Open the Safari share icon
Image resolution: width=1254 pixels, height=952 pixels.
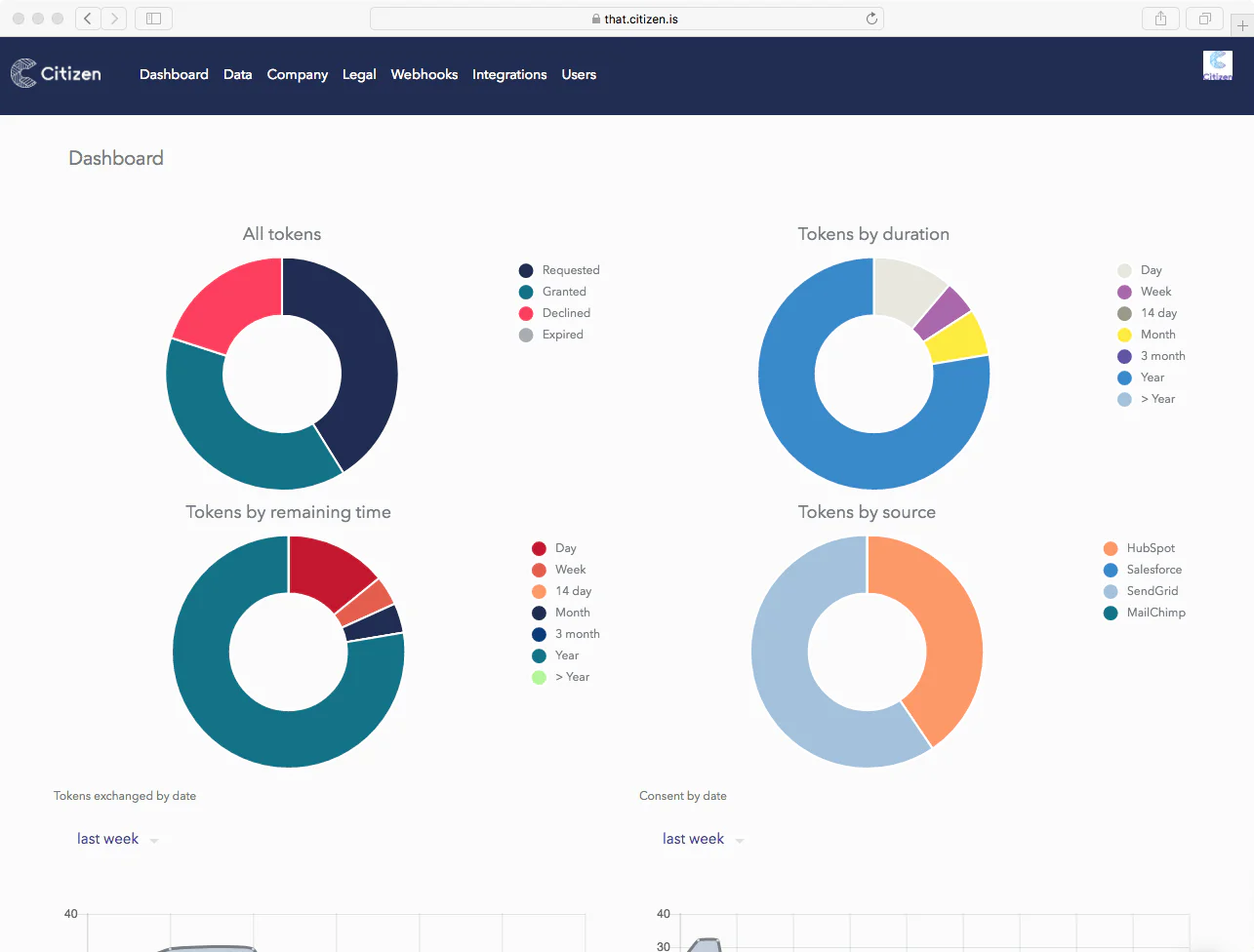coord(1160,19)
